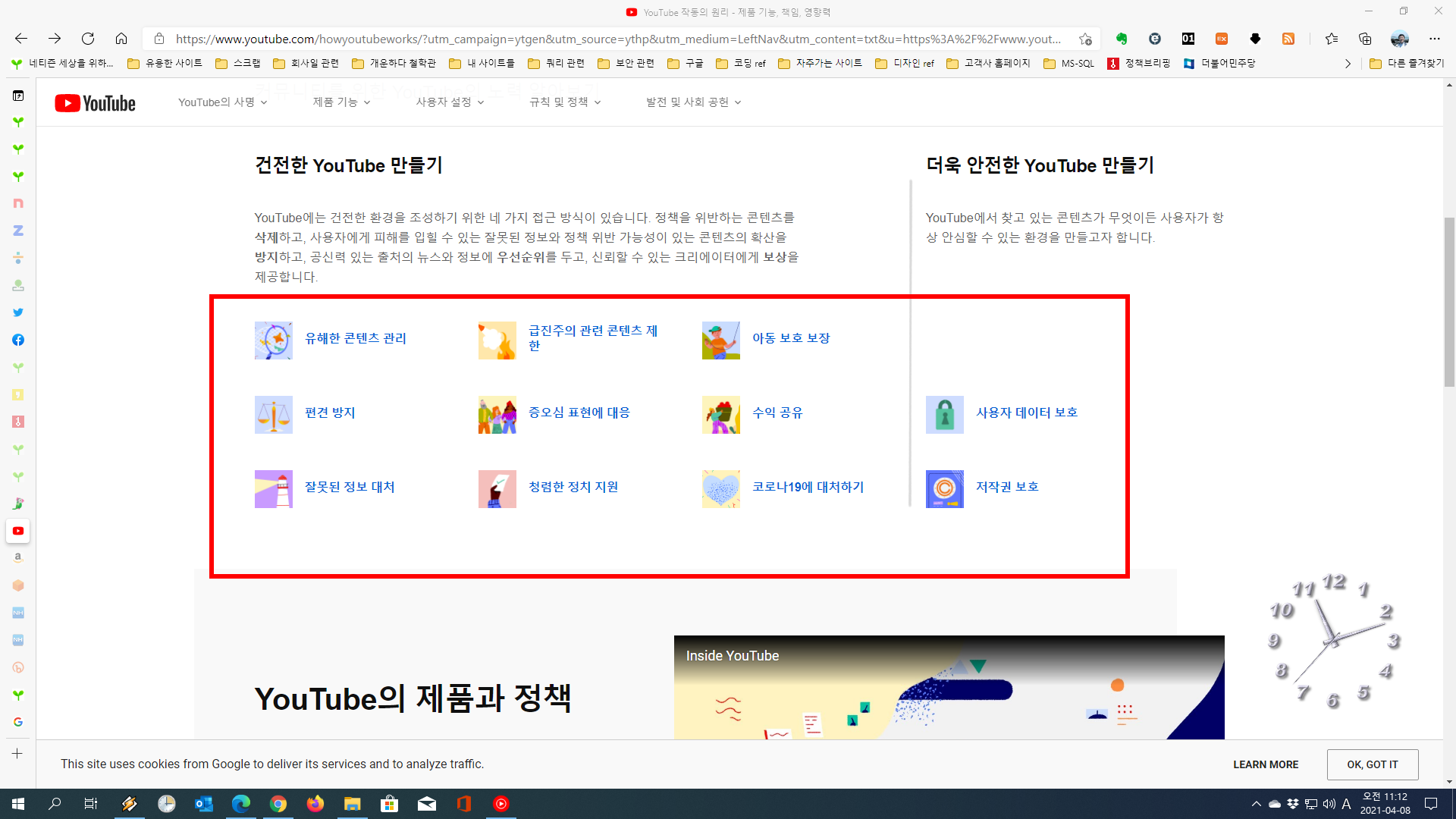Viewport: 1456px width, 819px height.
Task: Click the lighthouse icon for 잘못된 정보 대처
Action: [274, 489]
